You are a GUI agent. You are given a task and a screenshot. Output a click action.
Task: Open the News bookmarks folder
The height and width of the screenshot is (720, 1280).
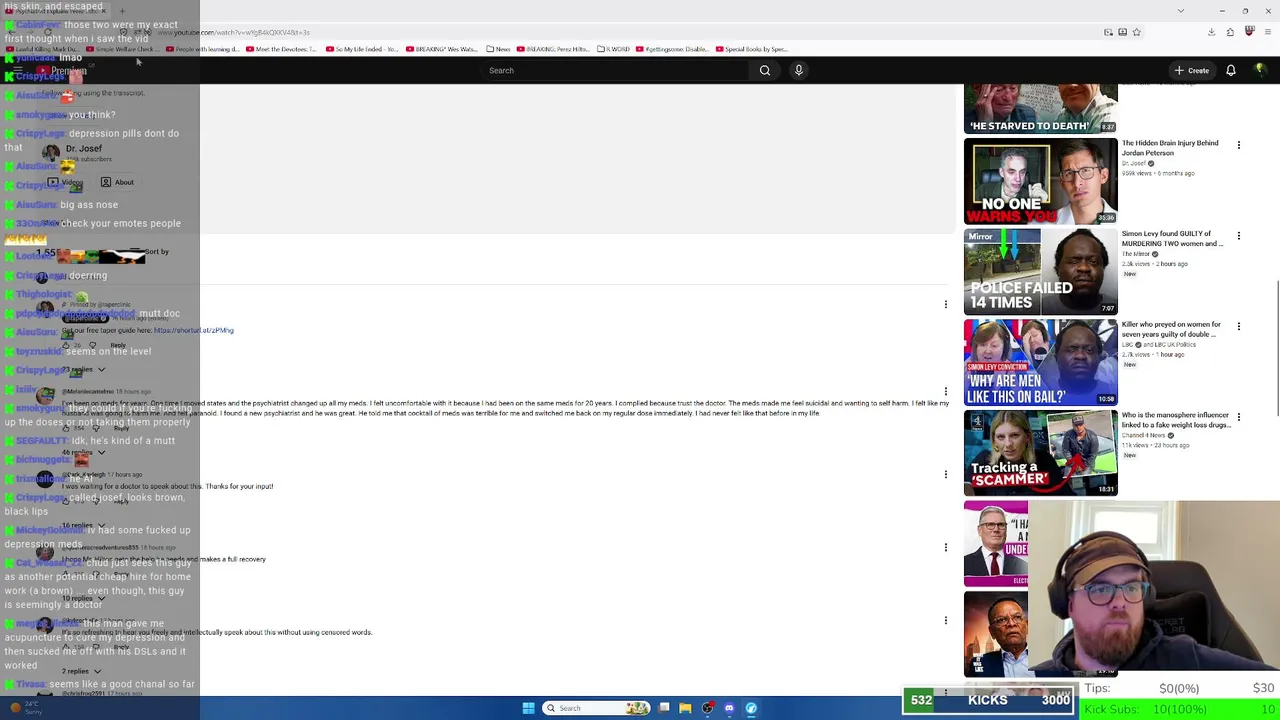click(x=498, y=49)
